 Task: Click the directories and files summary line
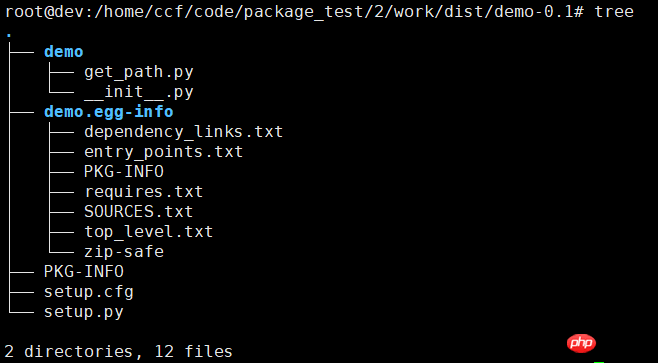coord(118,351)
